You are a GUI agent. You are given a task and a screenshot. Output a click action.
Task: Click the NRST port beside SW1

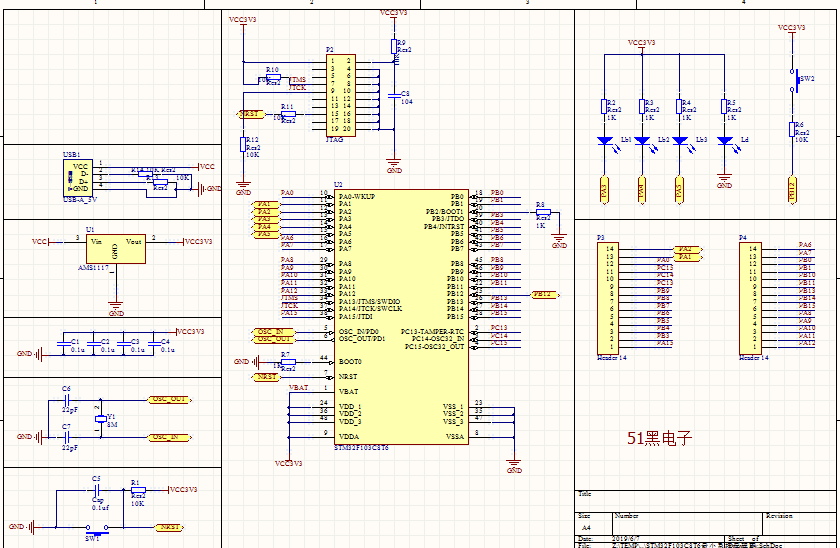click(170, 527)
